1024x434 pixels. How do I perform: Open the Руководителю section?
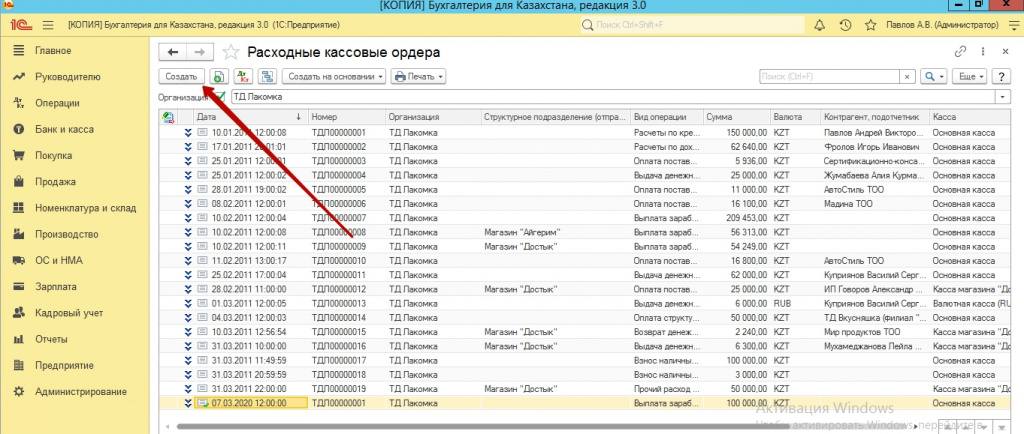coord(68,76)
